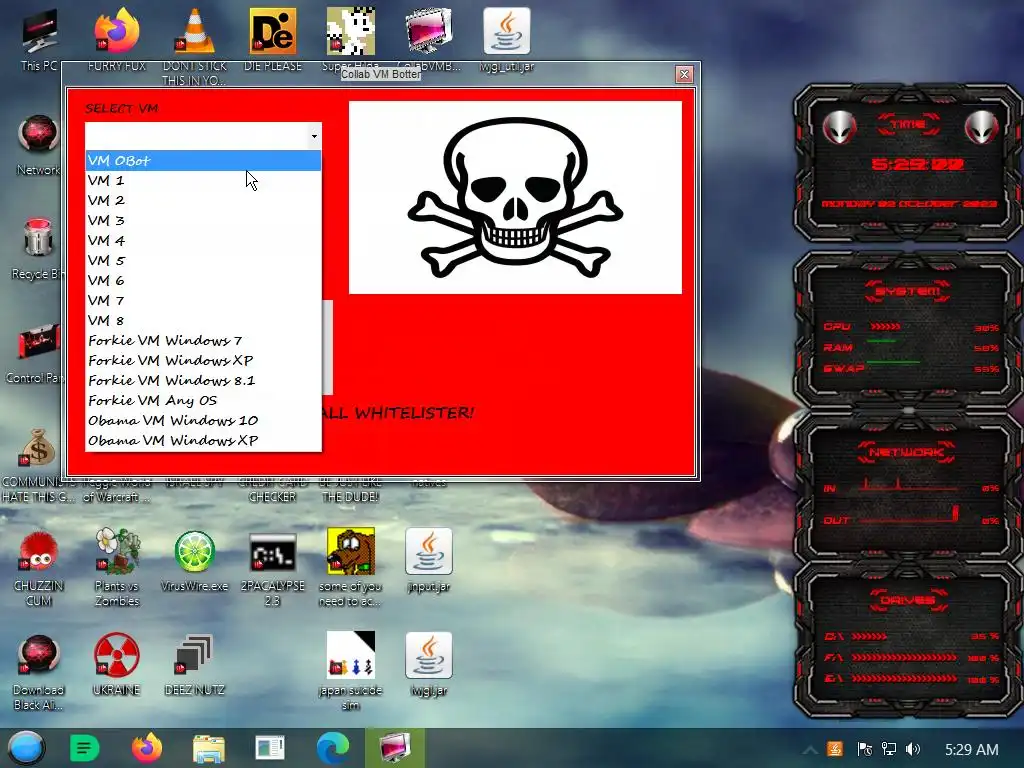The width and height of the screenshot is (1024, 768).
Task: Select CHUZZIN CUM desktop icon
Action: click(39, 568)
